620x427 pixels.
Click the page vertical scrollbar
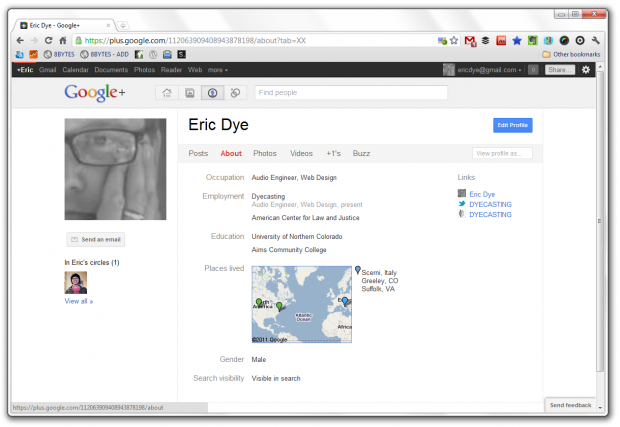(600, 221)
